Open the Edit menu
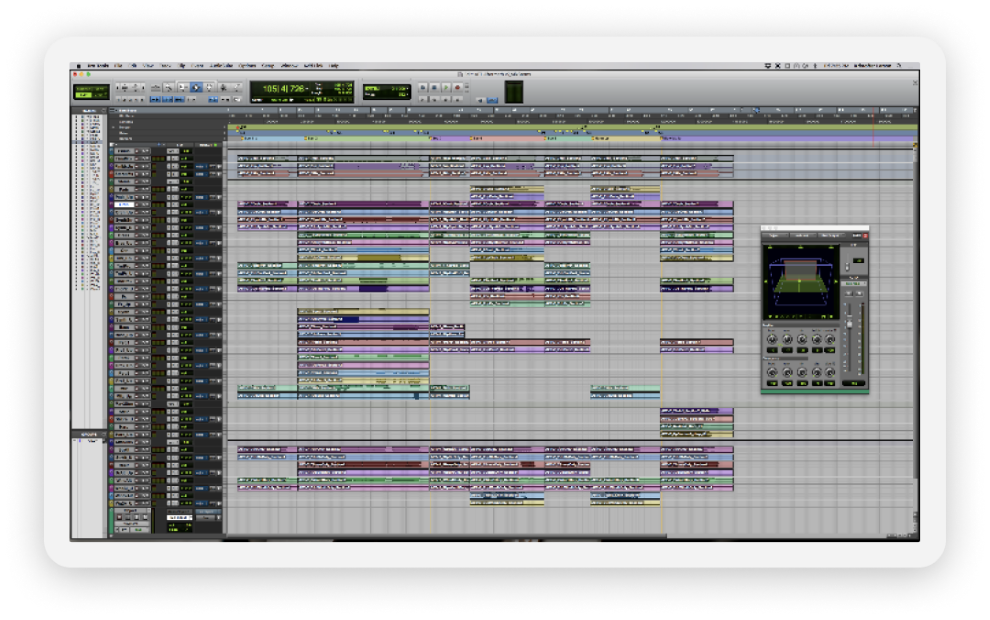Viewport: 990px width, 620px height. 133,66
